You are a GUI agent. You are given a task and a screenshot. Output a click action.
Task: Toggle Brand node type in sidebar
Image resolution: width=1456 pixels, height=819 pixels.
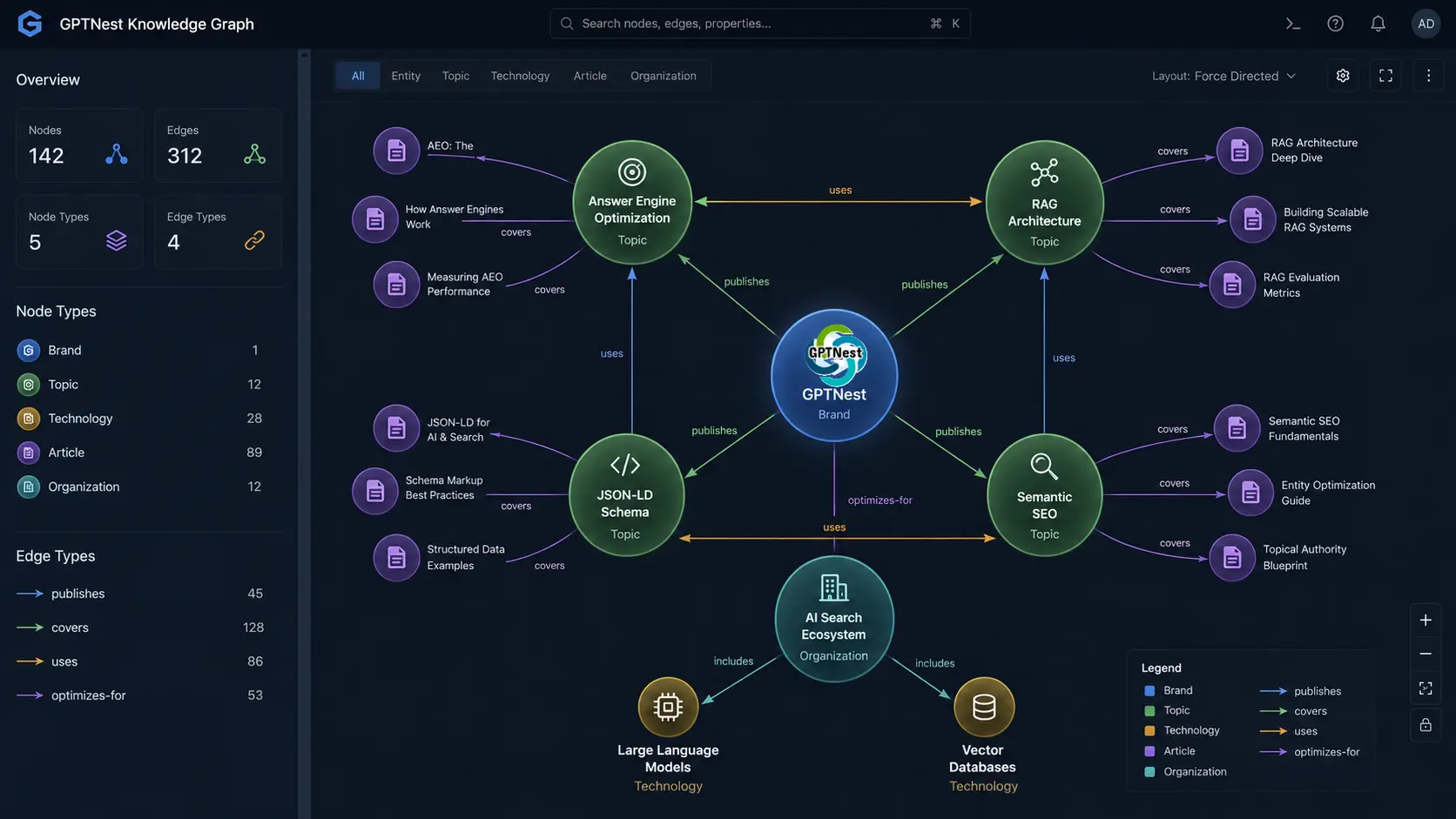coord(139,350)
